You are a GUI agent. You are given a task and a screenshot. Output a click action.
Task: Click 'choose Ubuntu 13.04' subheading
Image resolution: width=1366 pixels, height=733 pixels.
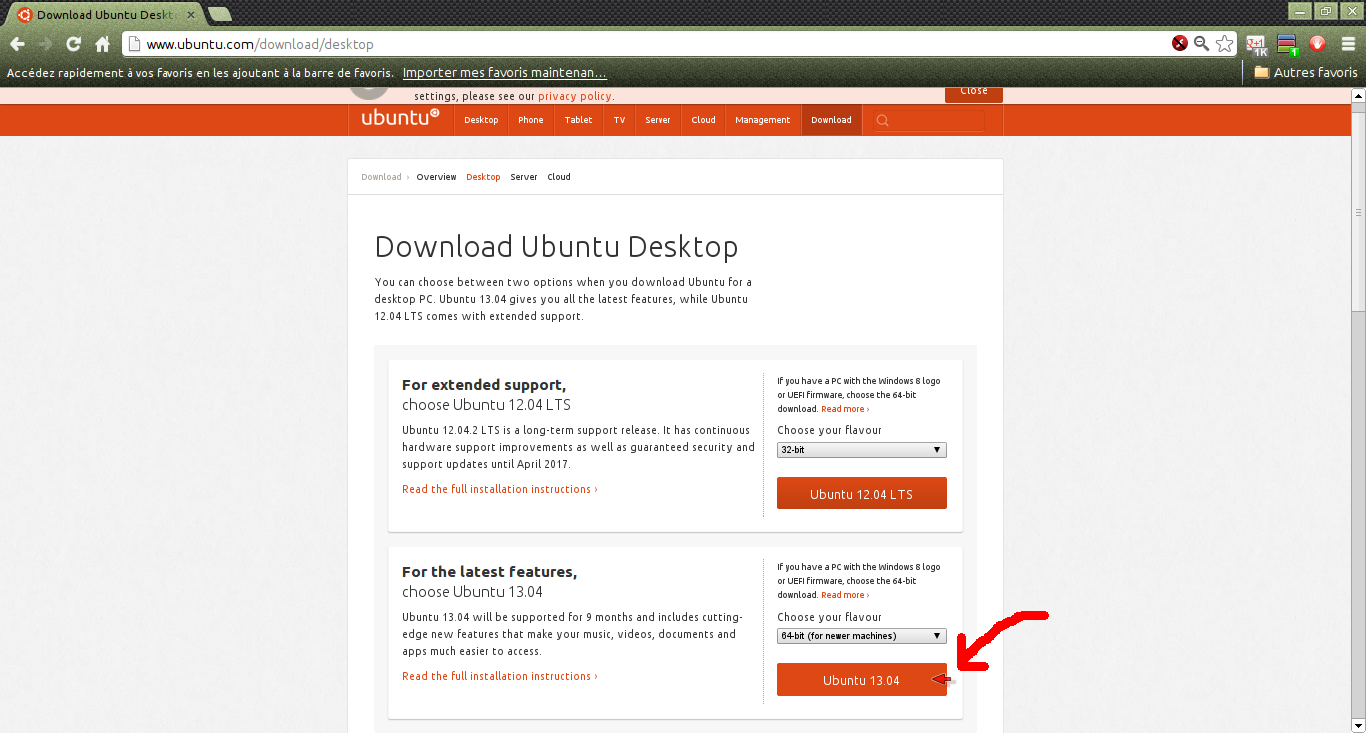(472, 592)
